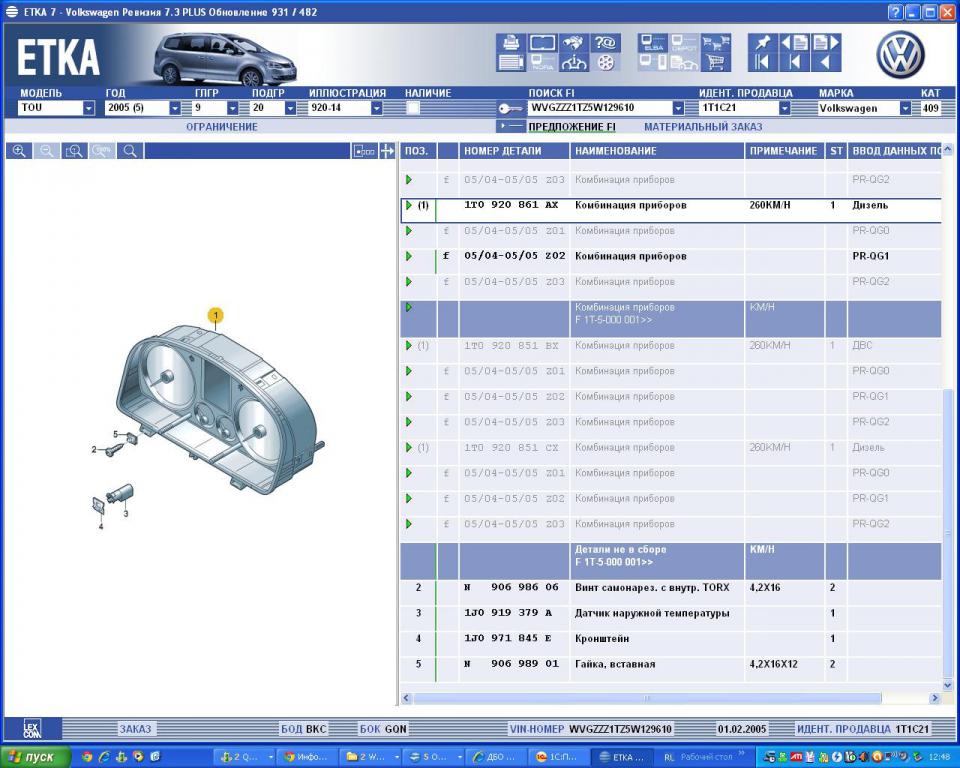Click the zoom-to-region magnifier icon
The image size is (960, 768).
pyautogui.click(x=74, y=151)
